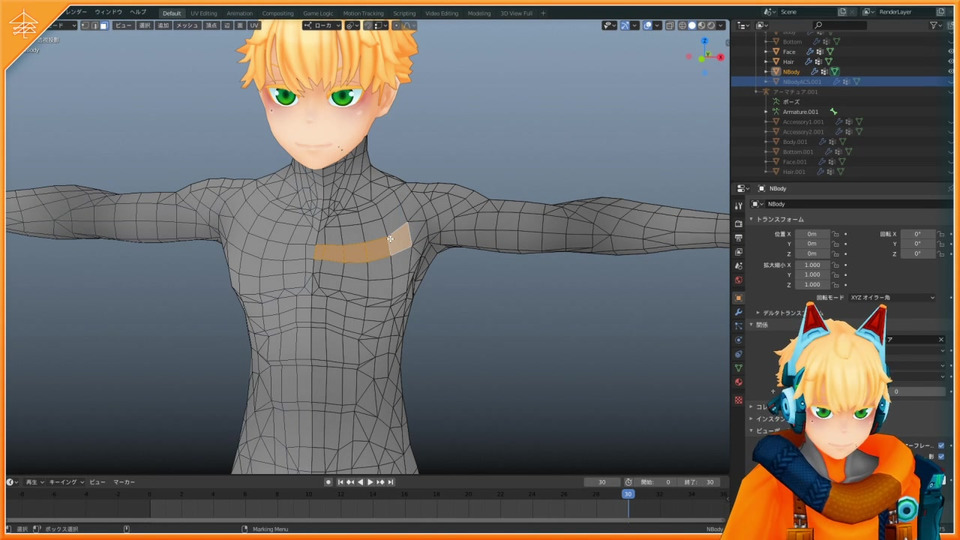Image resolution: width=960 pixels, height=540 pixels.
Task: Select vertex select mode icon
Action: pyautogui.click(x=85, y=26)
